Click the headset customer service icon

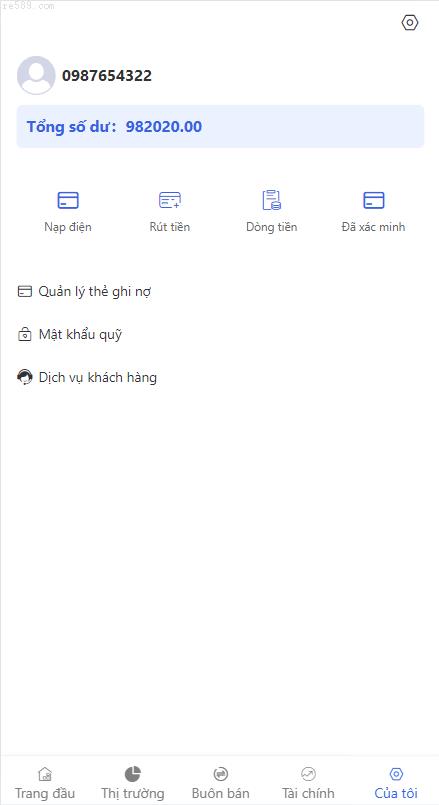[x=25, y=378]
